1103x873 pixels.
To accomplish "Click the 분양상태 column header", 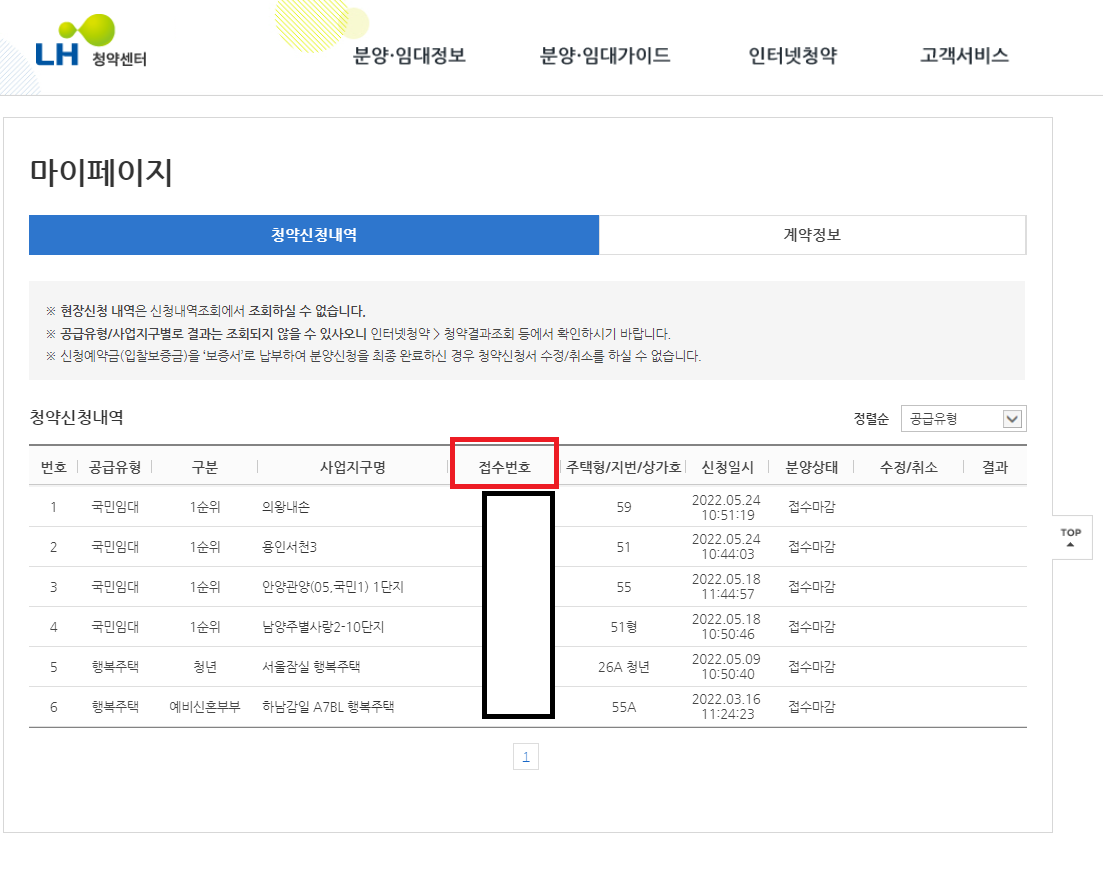I will [x=811, y=467].
